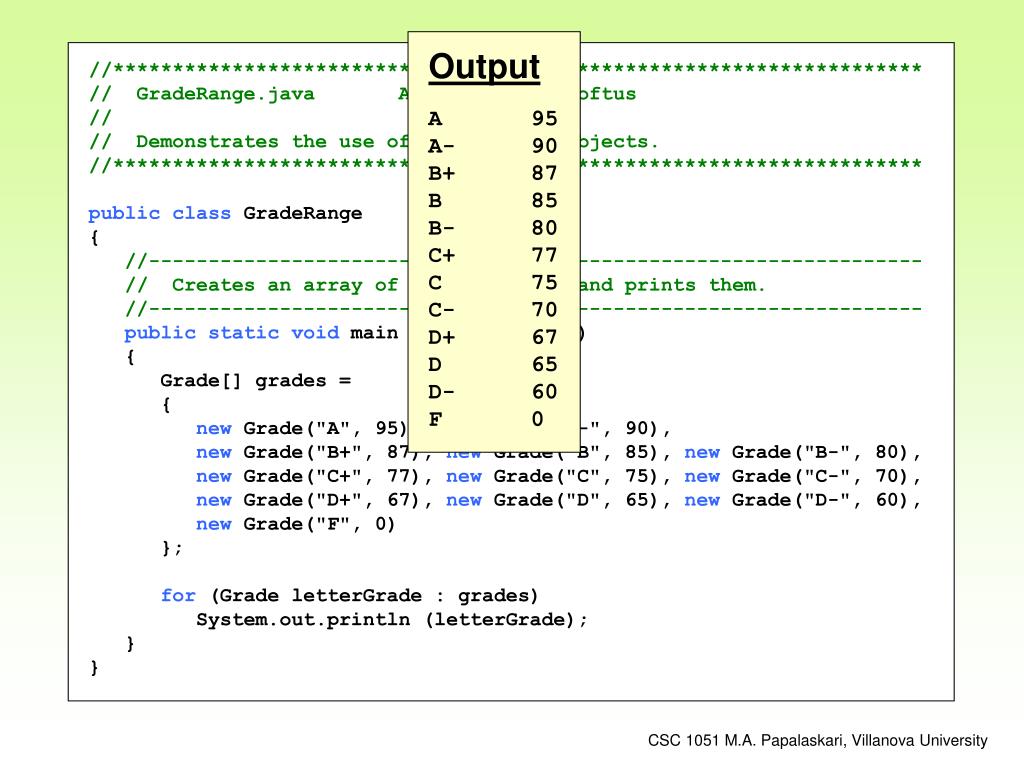Screen dimensions: 1024x768
Task: Click the "Creates an array of" comment
Action: 285,285
